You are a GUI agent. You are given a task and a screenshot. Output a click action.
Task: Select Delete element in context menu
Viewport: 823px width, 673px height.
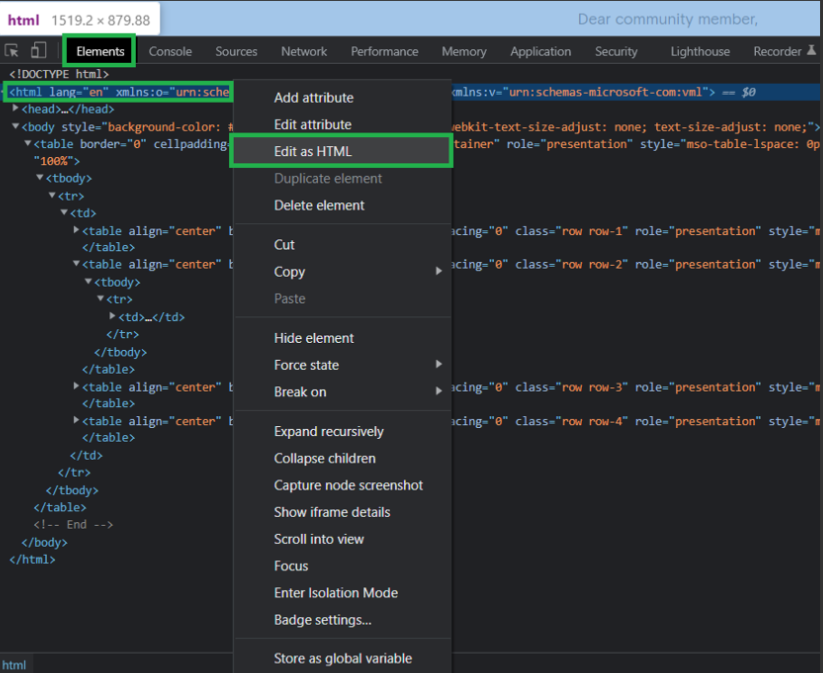pos(319,205)
